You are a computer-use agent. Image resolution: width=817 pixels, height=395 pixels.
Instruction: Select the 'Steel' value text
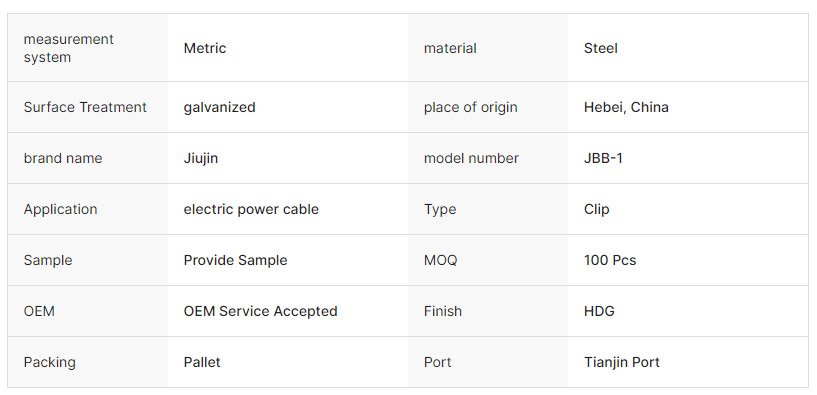(x=601, y=48)
